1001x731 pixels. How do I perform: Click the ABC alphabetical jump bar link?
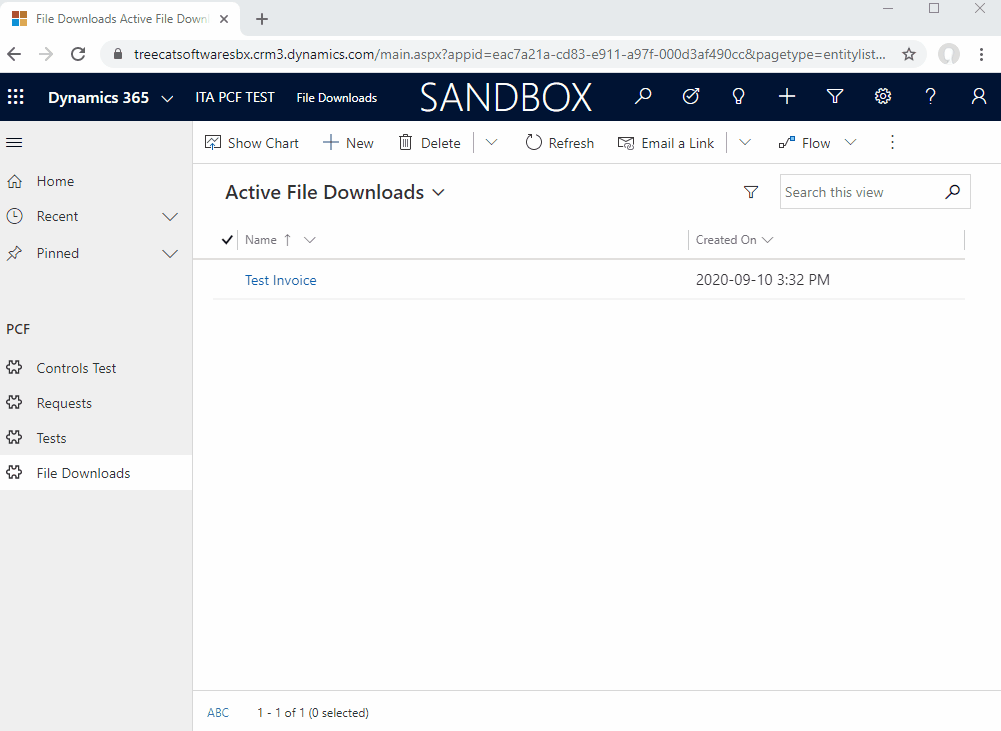pos(218,712)
